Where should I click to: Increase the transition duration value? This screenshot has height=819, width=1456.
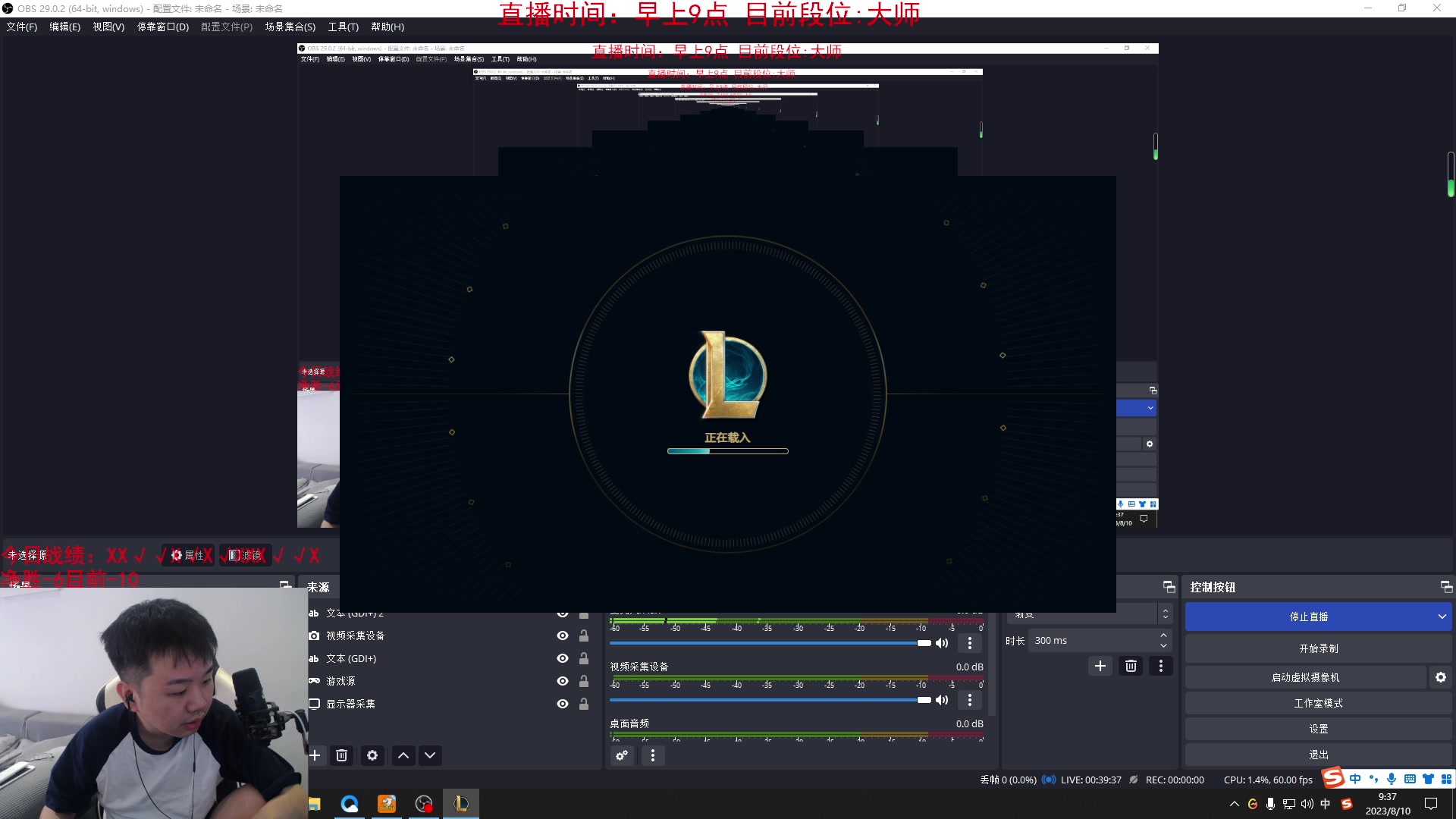click(1163, 635)
